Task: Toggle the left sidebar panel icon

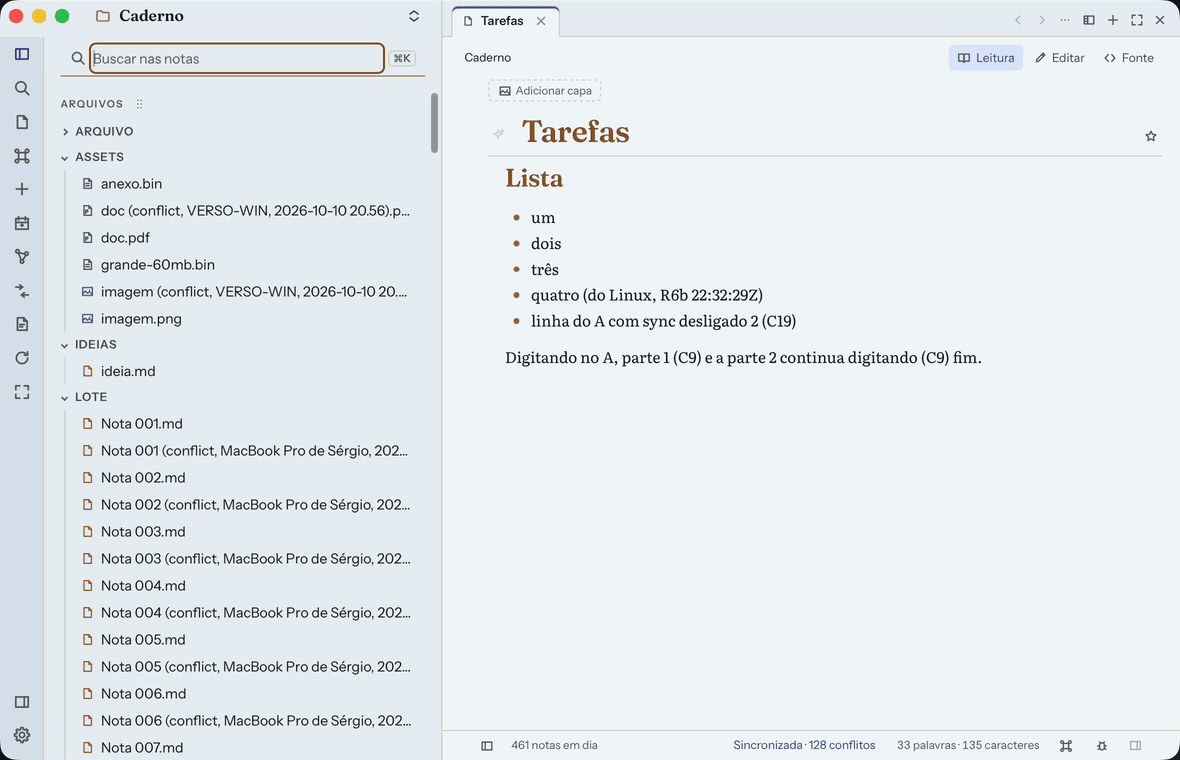Action: pos(22,54)
